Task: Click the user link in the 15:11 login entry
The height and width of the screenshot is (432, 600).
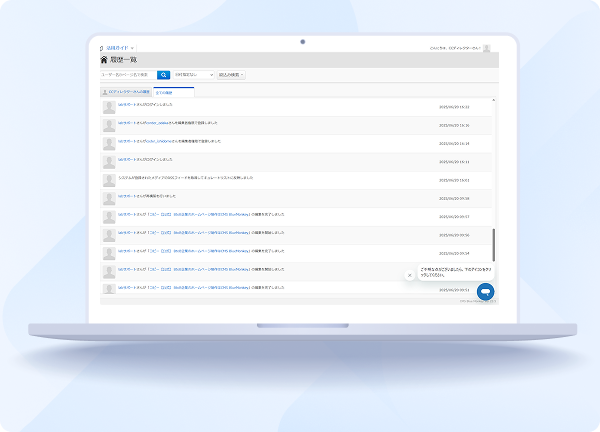Action: [129, 159]
